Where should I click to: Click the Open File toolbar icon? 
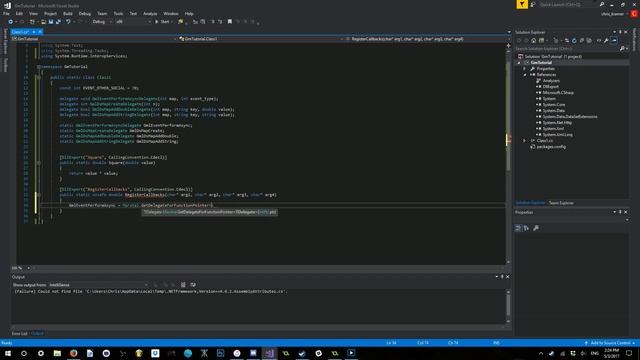43,22
